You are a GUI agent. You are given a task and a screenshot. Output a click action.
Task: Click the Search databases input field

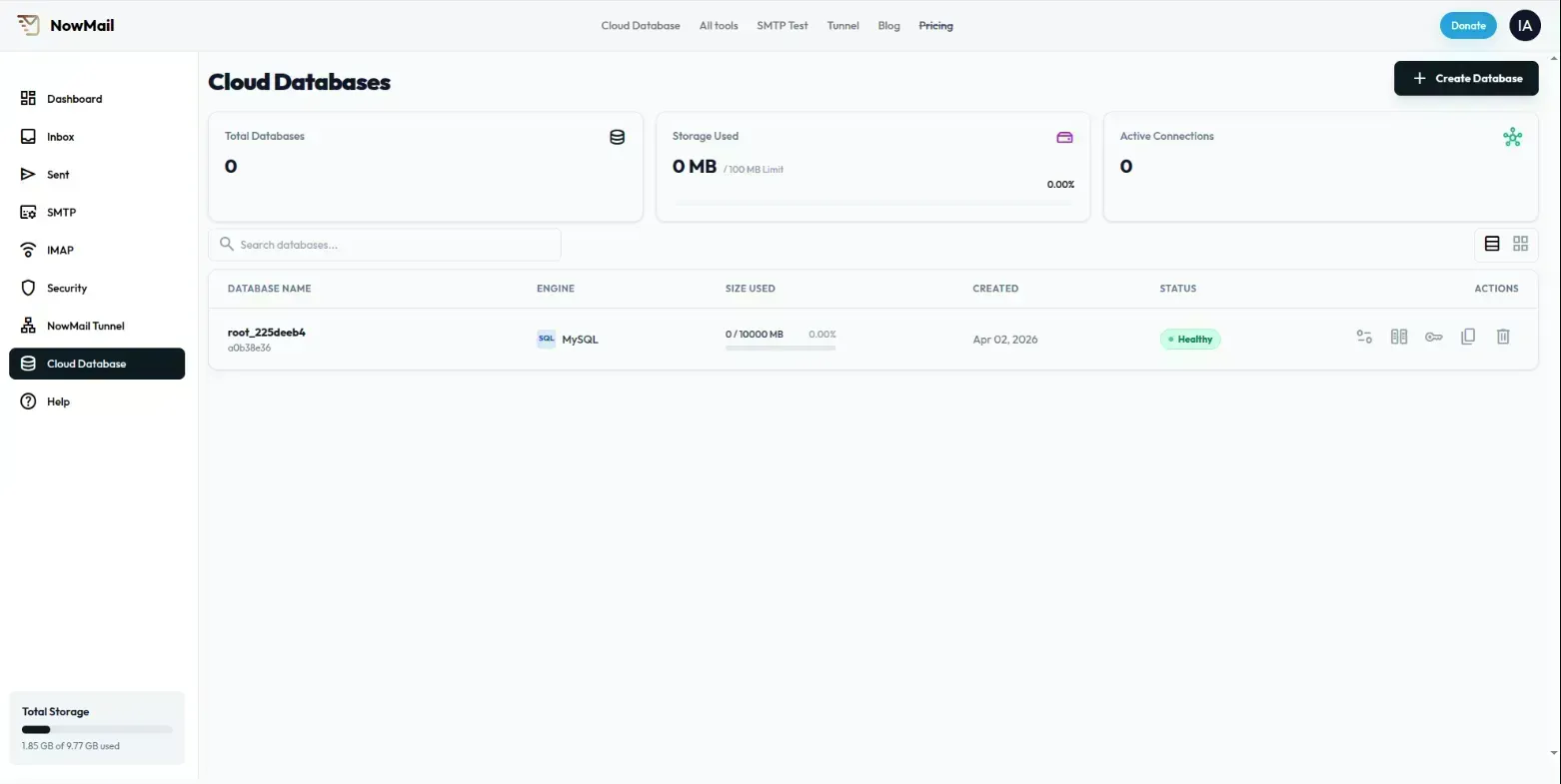385,245
